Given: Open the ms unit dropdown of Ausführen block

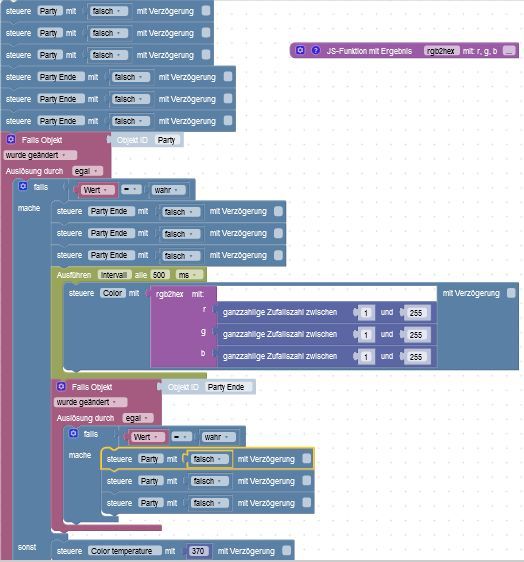Looking at the screenshot, I should [x=189, y=275].
